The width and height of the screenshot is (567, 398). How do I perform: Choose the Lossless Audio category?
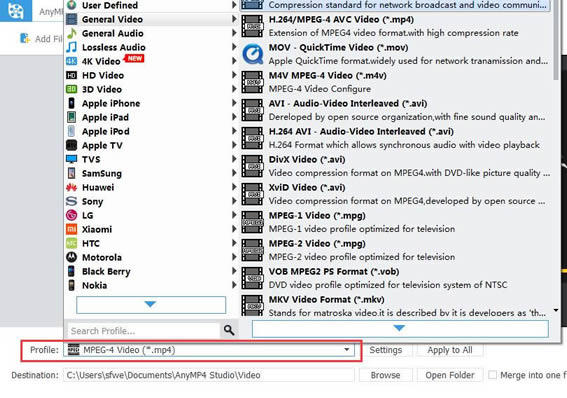pyautogui.click(x=151, y=47)
